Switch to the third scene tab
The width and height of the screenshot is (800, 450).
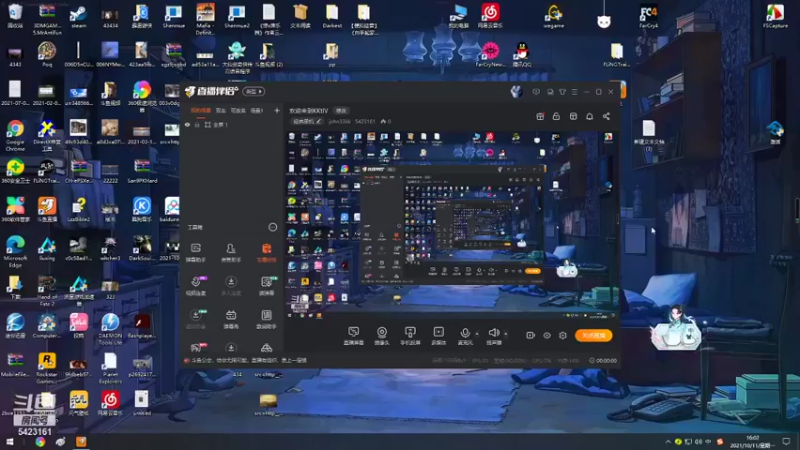[238, 110]
